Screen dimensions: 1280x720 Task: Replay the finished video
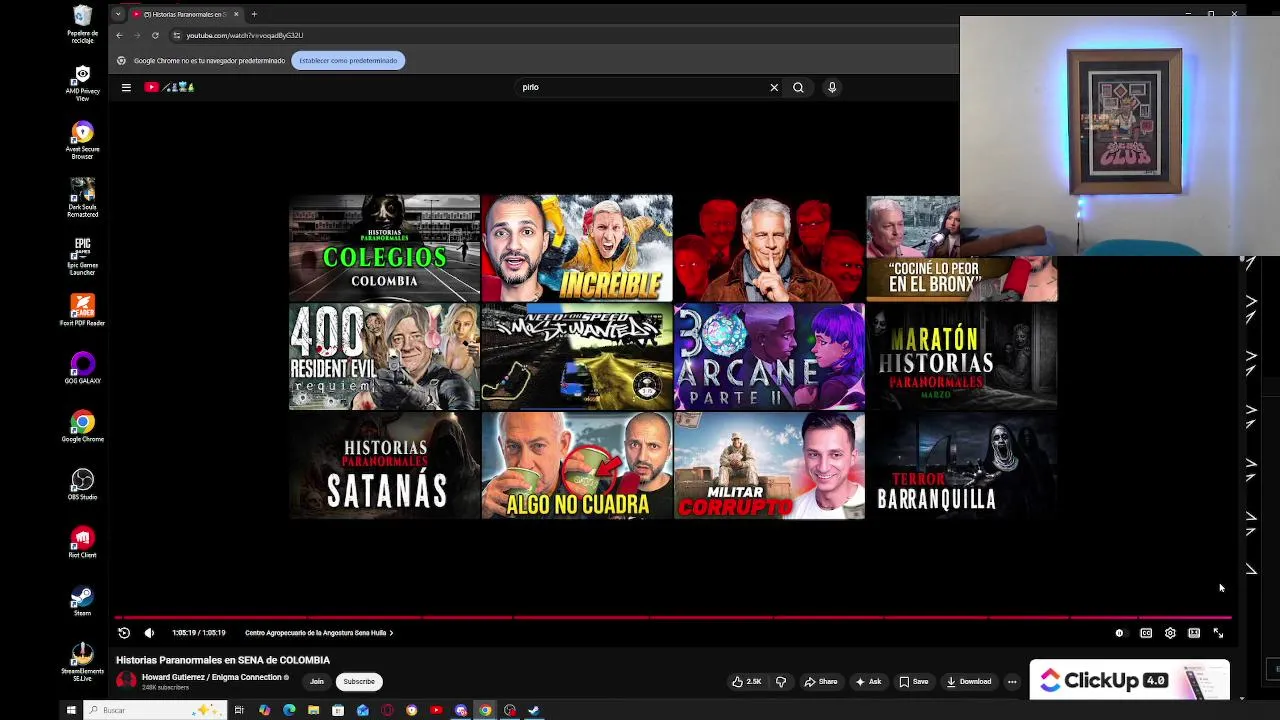point(124,633)
